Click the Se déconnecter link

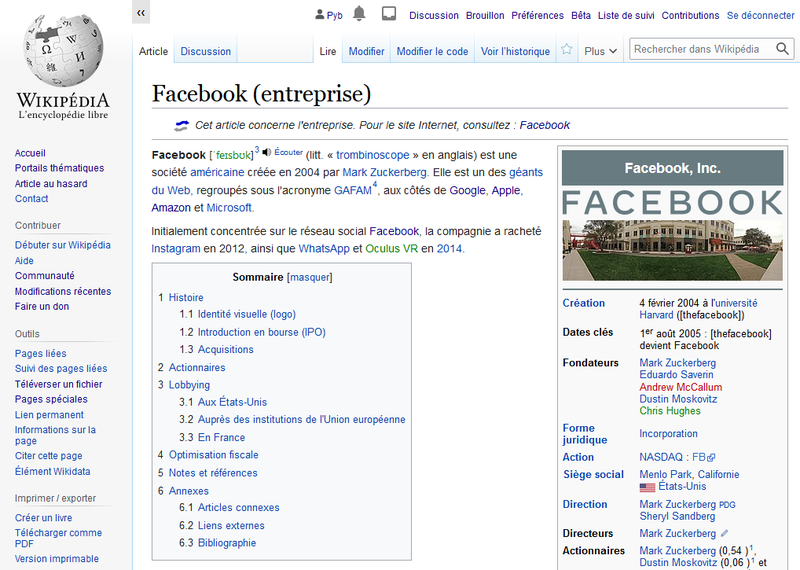760,15
